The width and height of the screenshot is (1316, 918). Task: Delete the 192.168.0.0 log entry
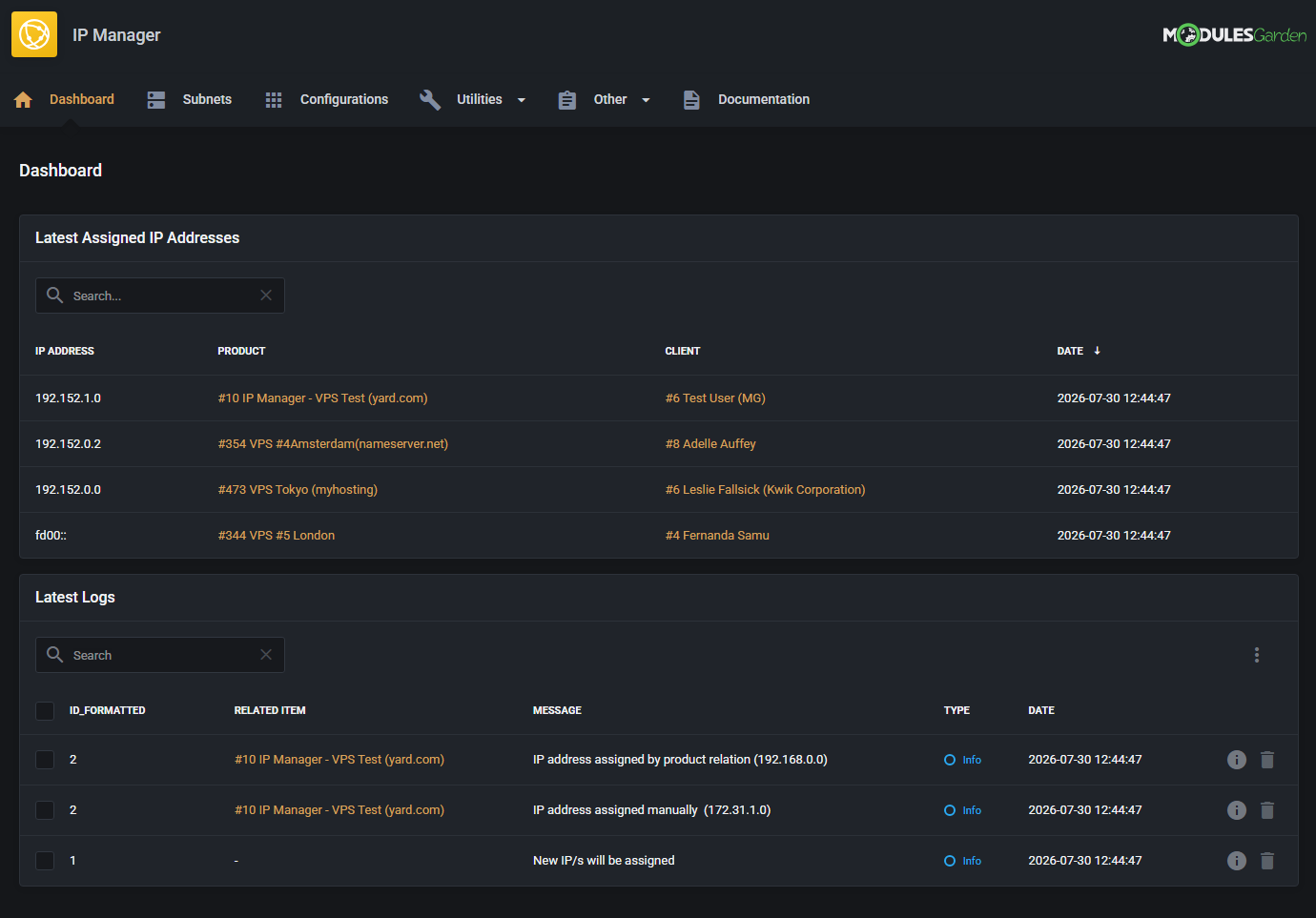1267,760
